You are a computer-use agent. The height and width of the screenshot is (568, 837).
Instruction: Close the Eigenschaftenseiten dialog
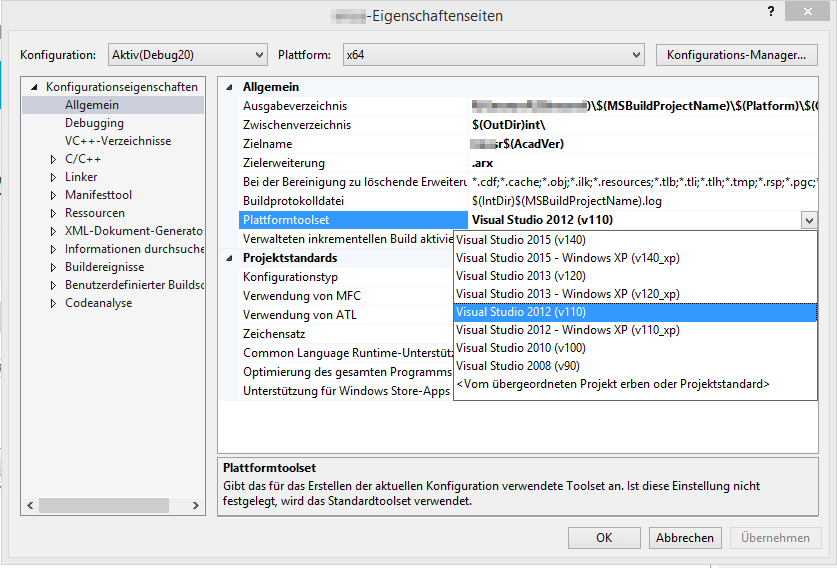807,11
